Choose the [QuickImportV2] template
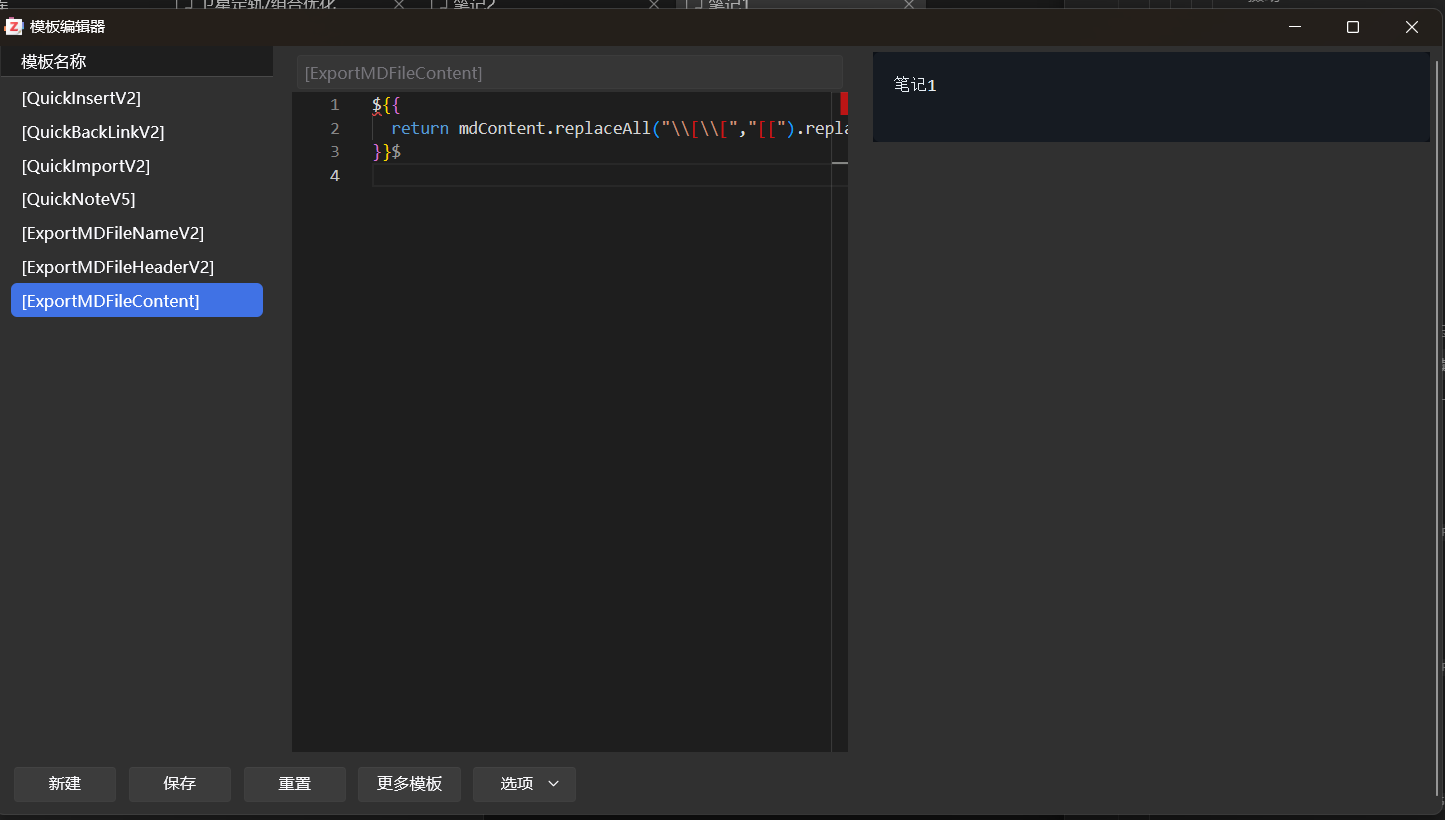Screen dimensions: 1445x820 click(x=86, y=166)
